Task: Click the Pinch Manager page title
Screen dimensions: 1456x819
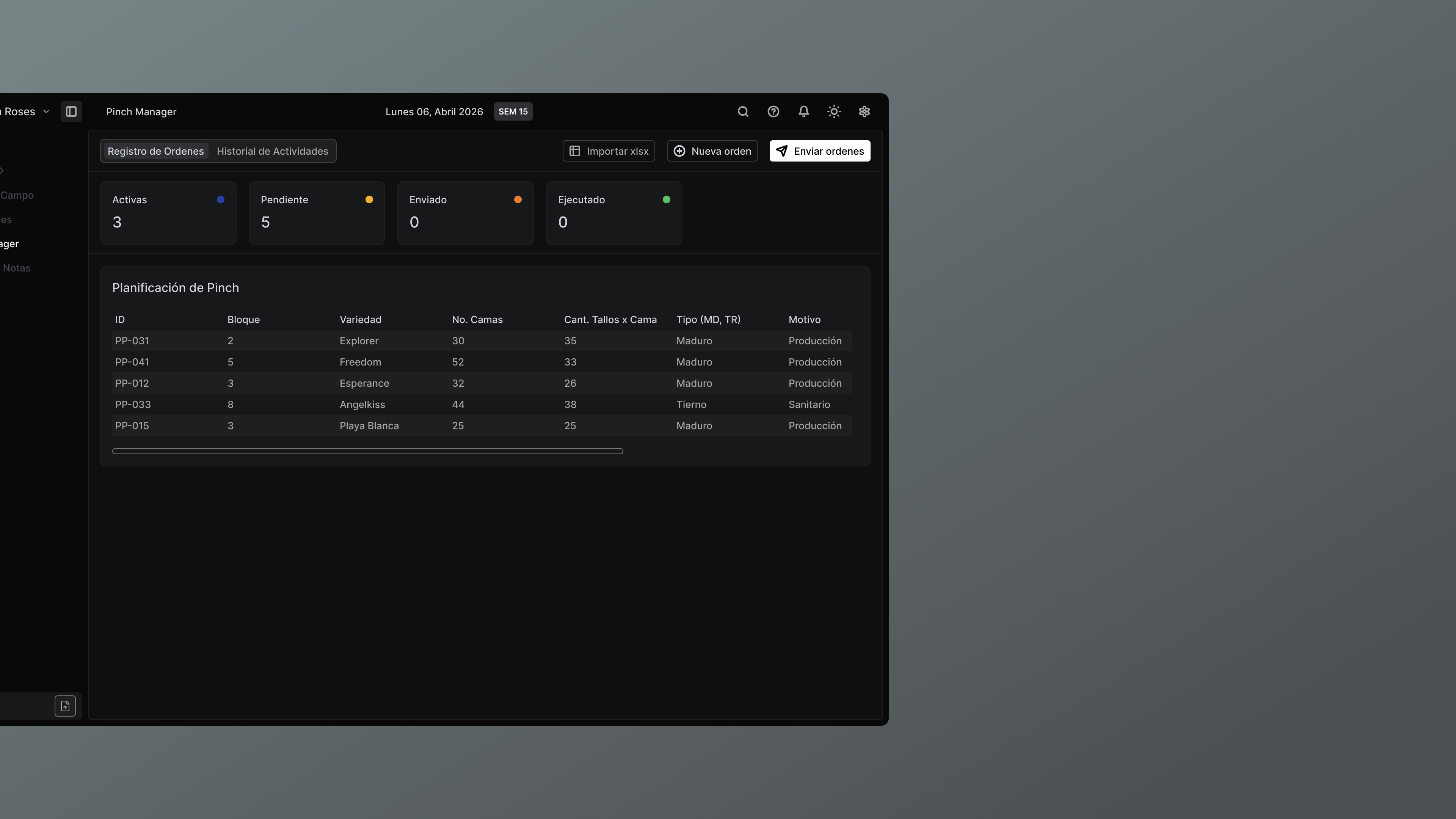Action: [141, 111]
